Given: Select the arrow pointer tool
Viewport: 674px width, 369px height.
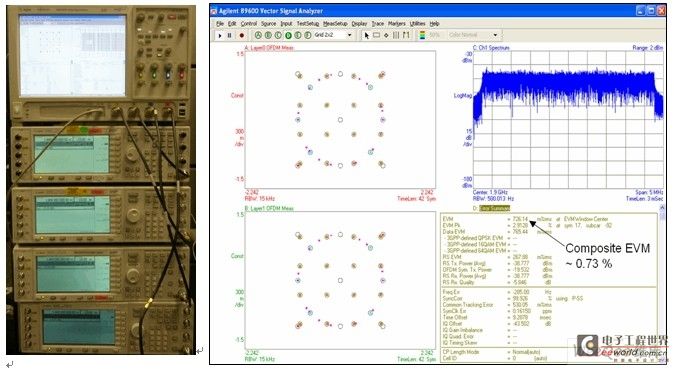Looking at the screenshot, I should click(367, 35).
